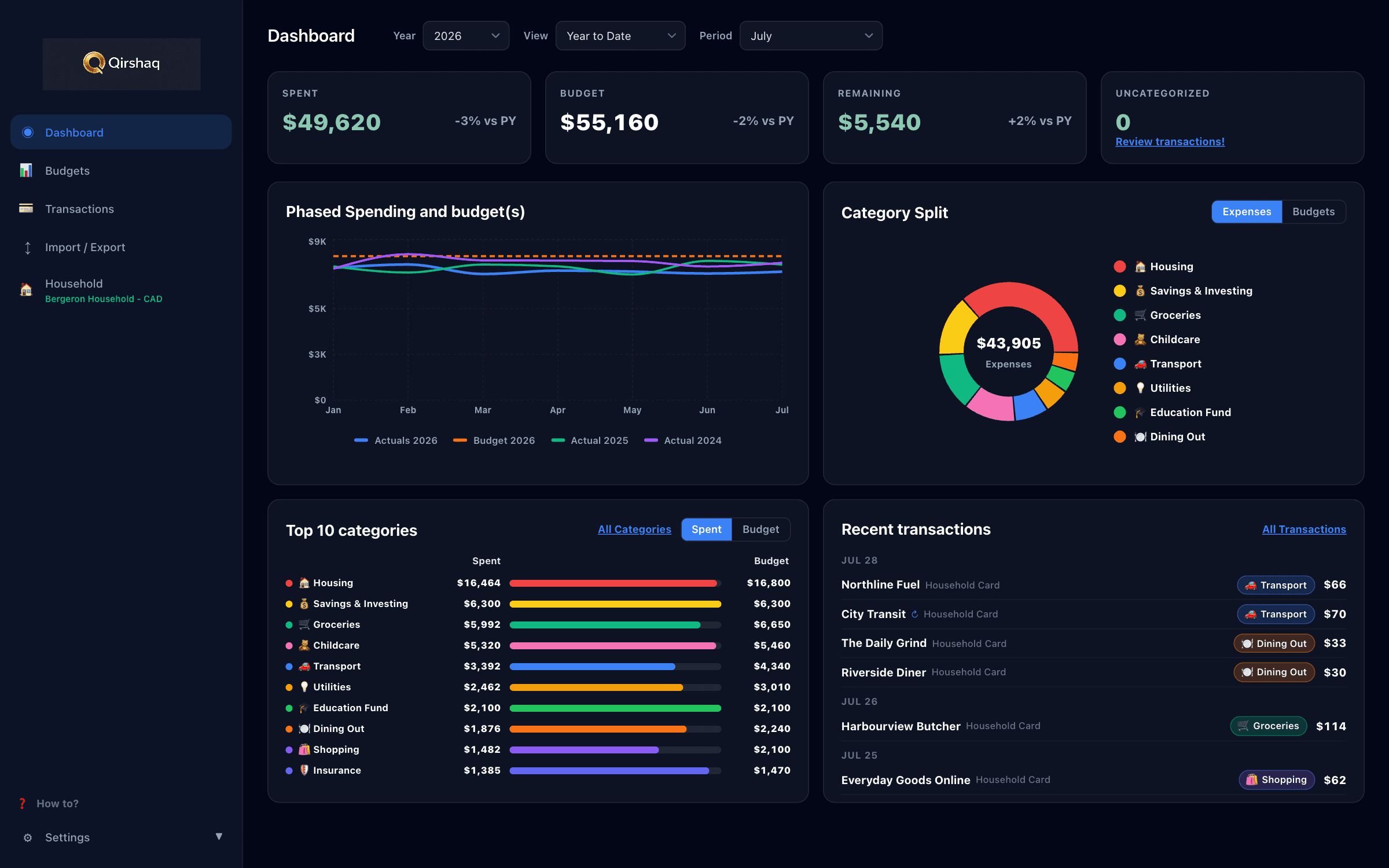Open the Year dropdown showing 2026
Viewport: 1389px width, 868px height.
(x=466, y=36)
